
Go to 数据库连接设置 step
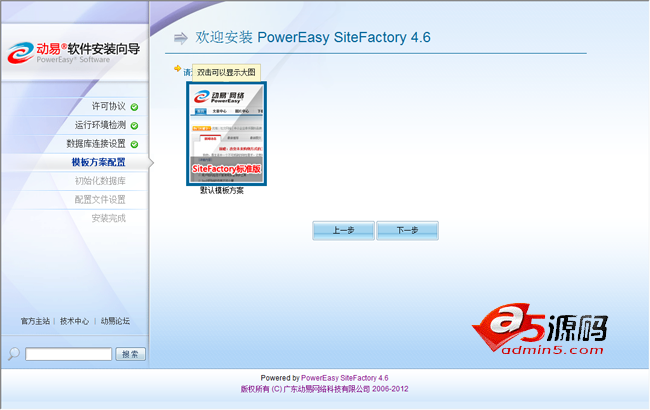(x=96, y=143)
